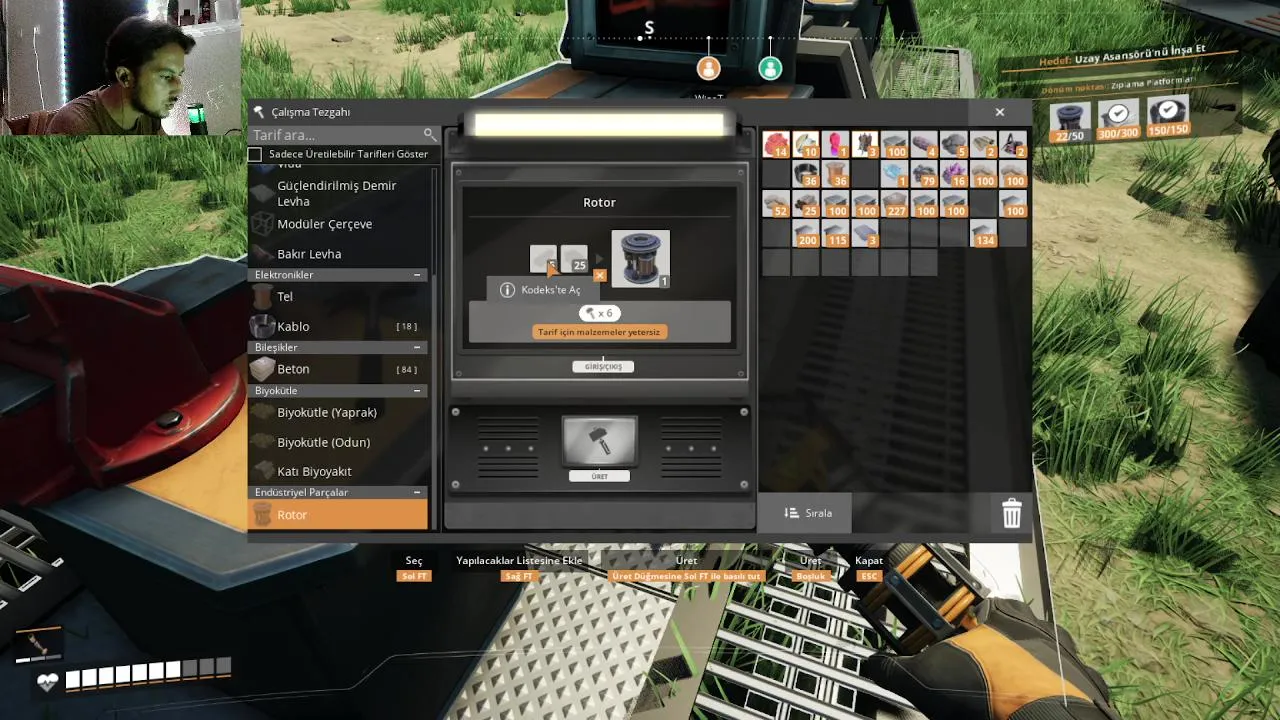Pick the pink item with count 1

click(x=836, y=145)
